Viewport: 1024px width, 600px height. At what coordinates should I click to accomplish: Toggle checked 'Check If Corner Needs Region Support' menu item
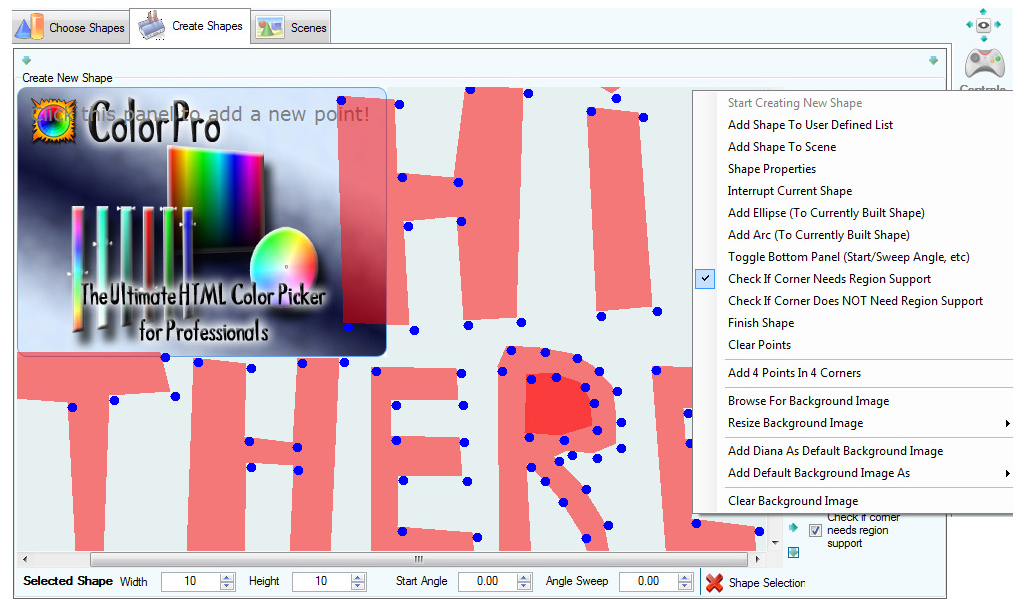[829, 279]
